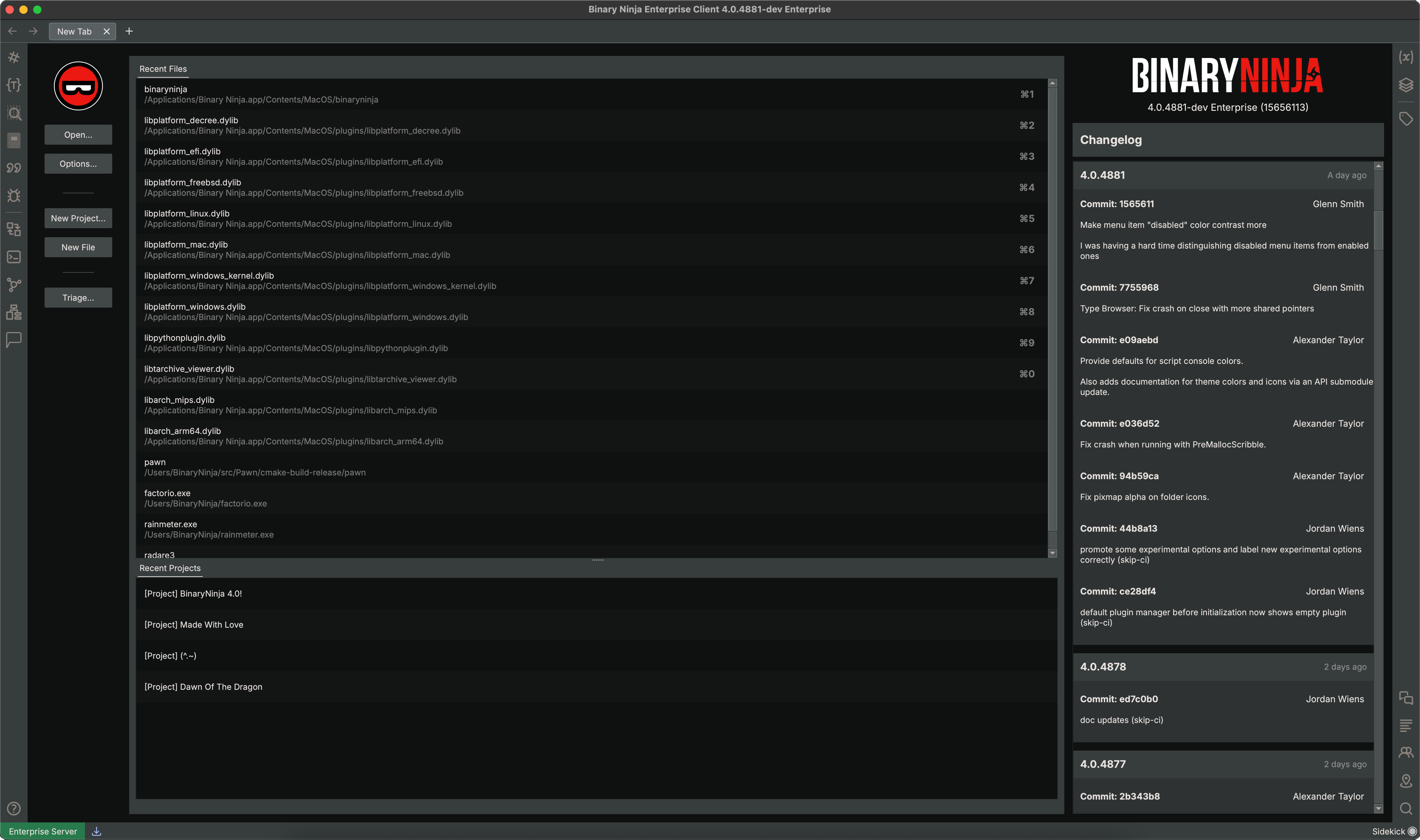1420x840 pixels.
Task: Open recent file libplatform_efi.dylib
Action: click(592, 157)
